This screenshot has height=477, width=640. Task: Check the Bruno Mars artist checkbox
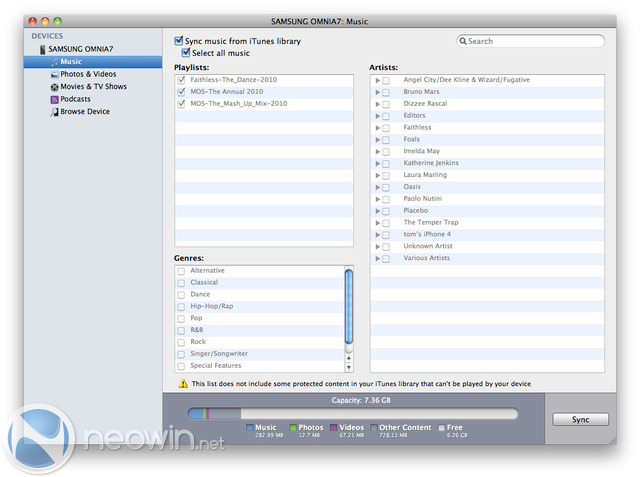(x=386, y=93)
